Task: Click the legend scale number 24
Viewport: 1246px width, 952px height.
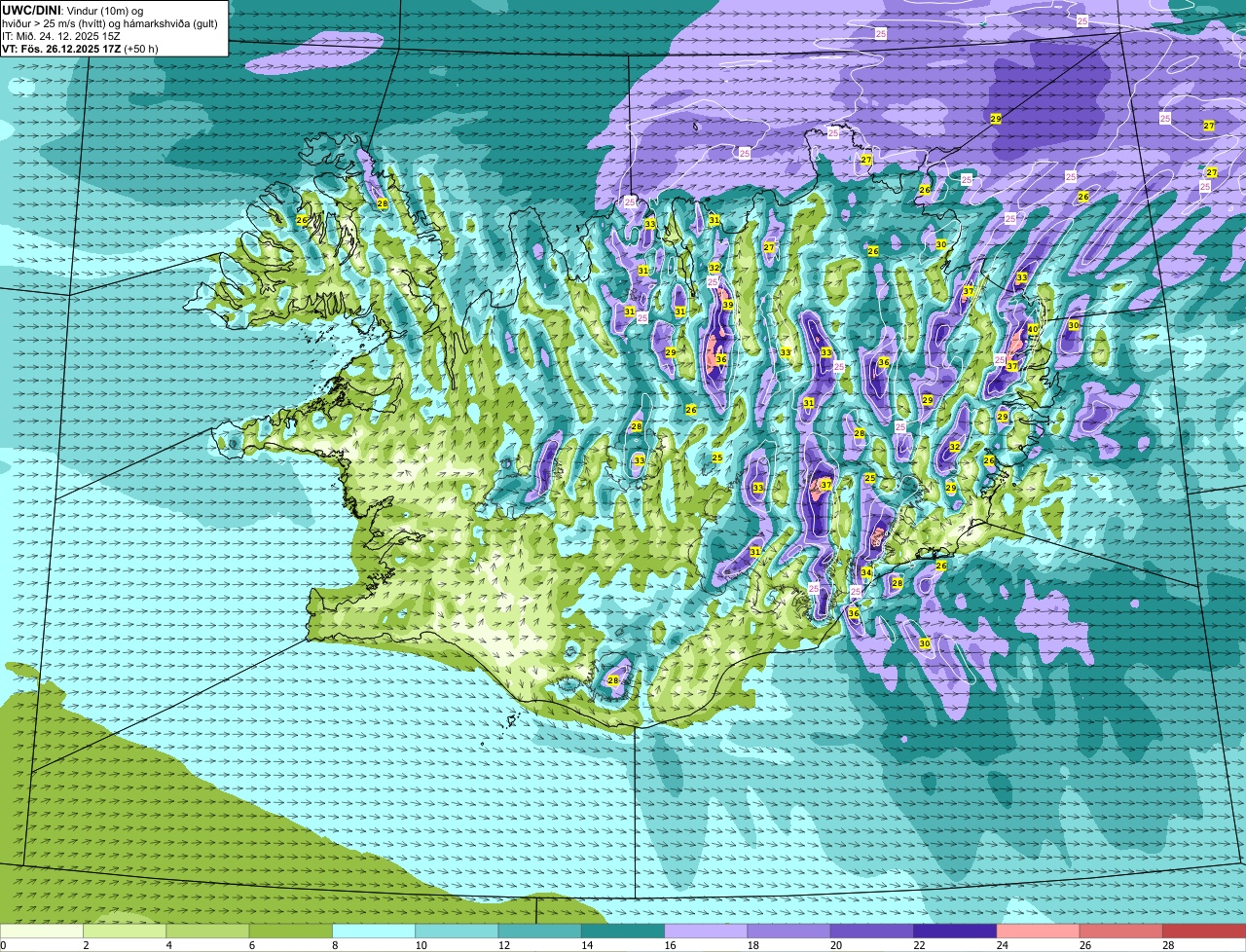Action: click(x=1002, y=945)
